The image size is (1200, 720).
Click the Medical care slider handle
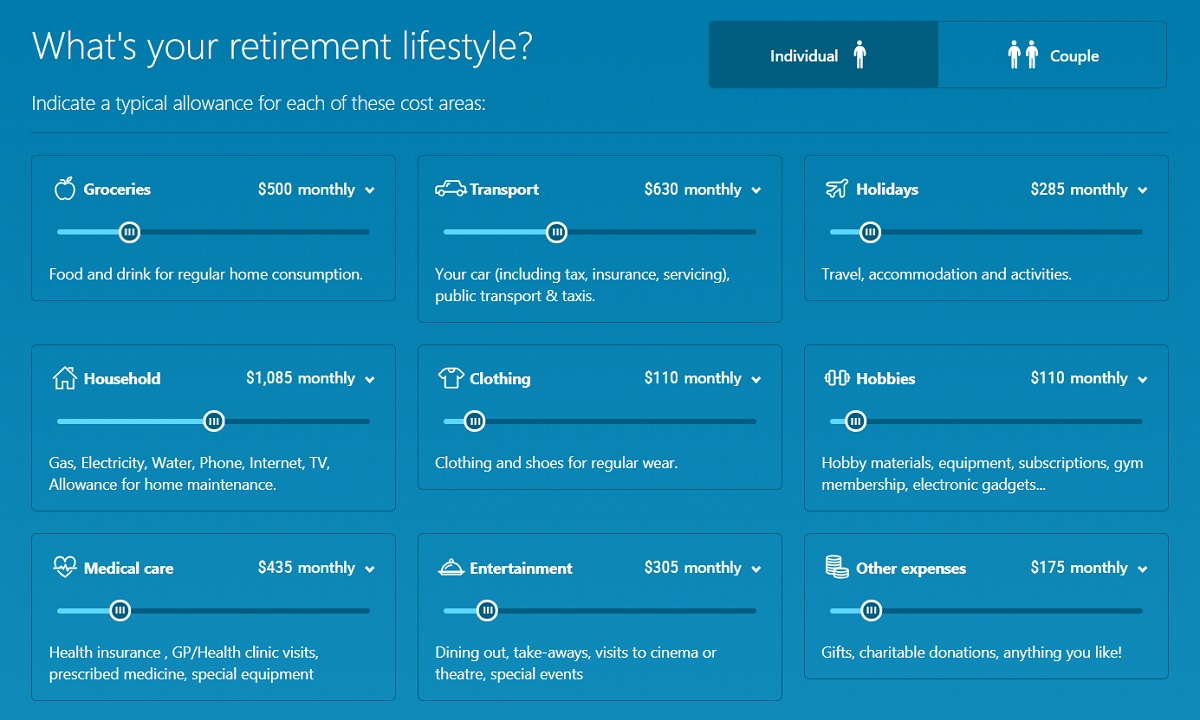tap(120, 610)
